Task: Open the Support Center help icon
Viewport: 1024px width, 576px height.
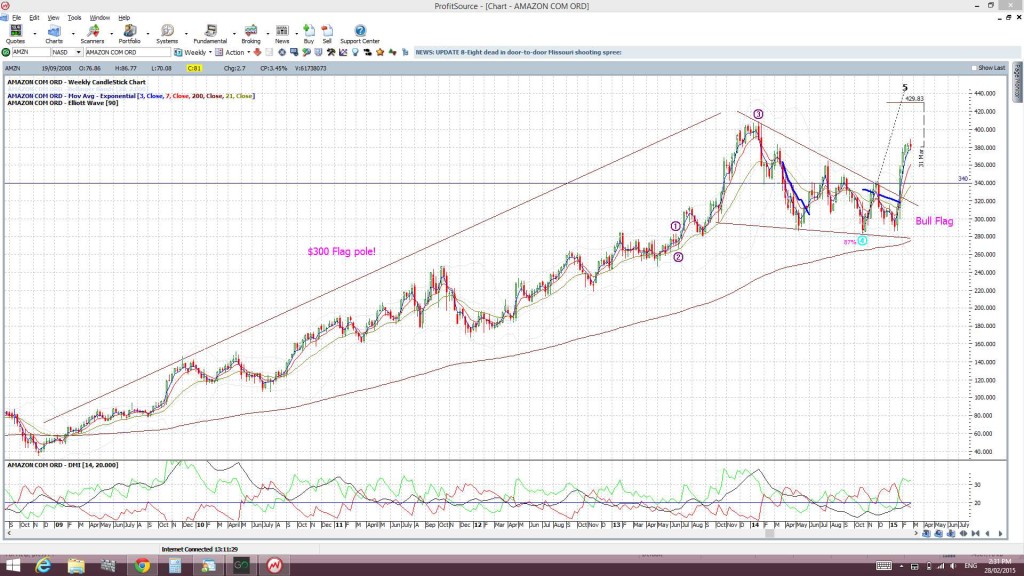Action: [x=360, y=34]
